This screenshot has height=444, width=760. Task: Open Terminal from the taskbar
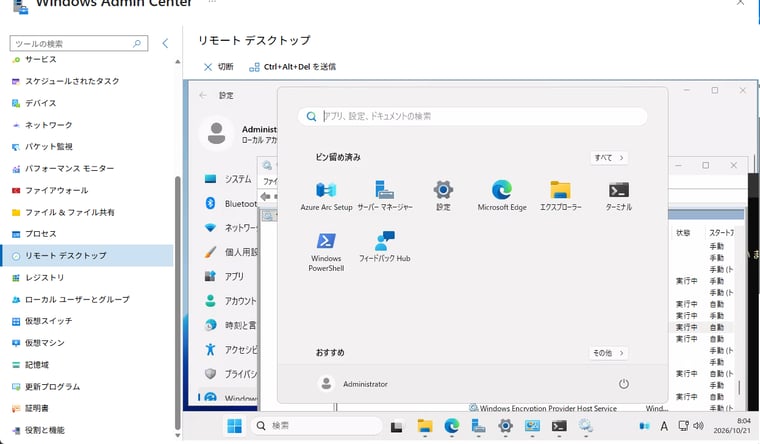tap(559, 426)
